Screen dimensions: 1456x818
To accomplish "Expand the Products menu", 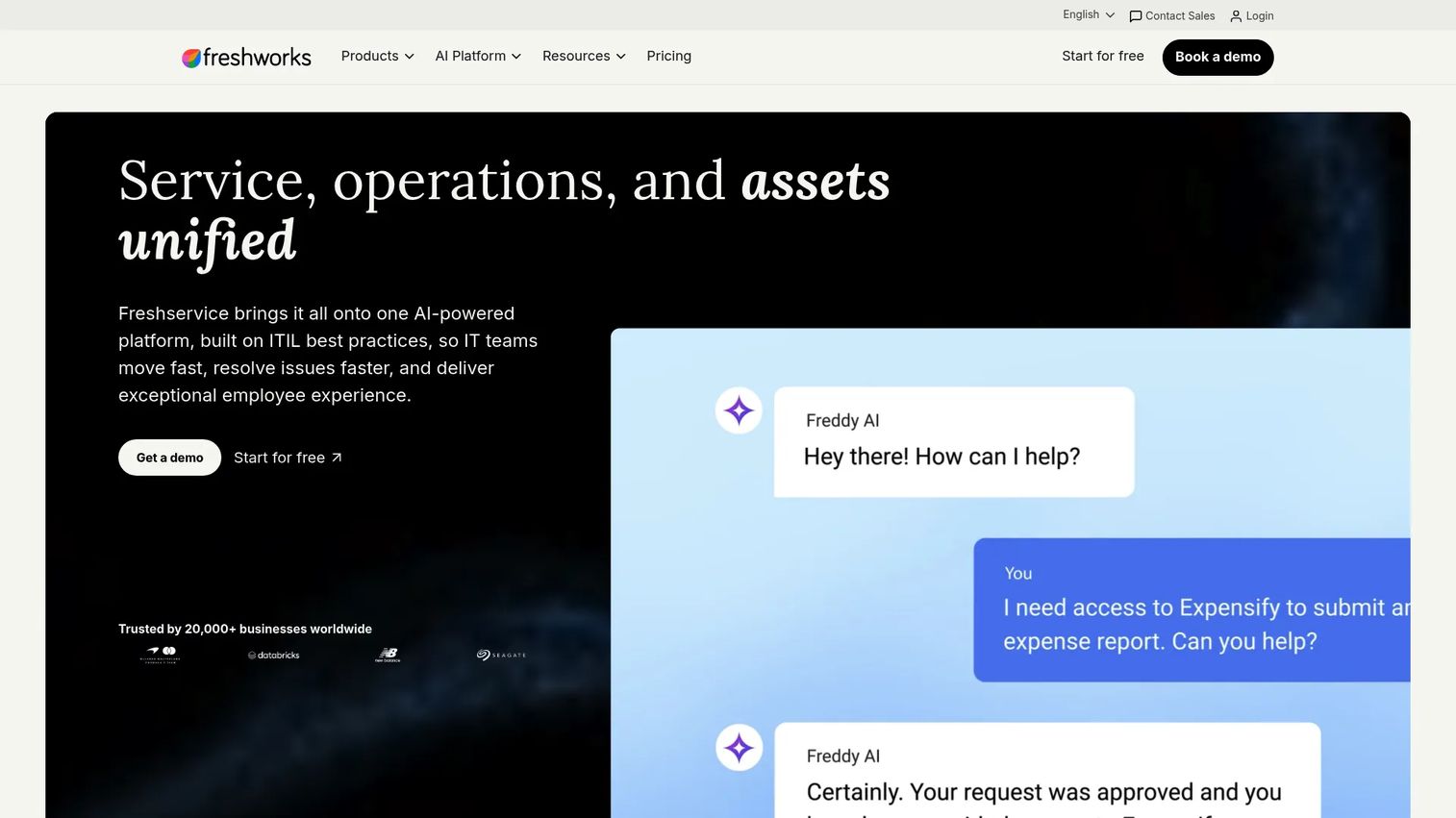I will (x=377, y=57).
